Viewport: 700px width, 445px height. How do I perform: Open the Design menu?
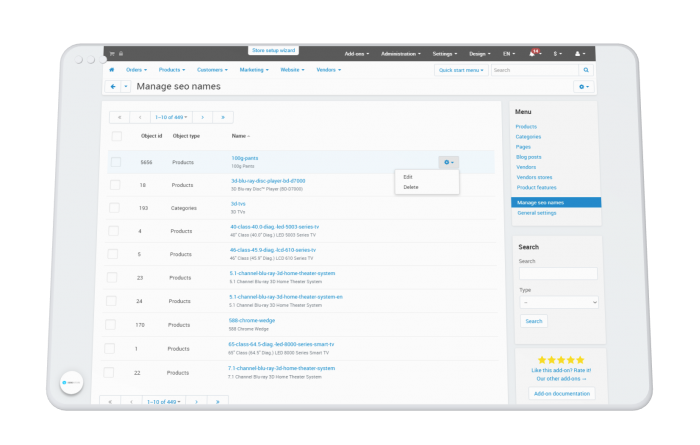pos(479,54)
